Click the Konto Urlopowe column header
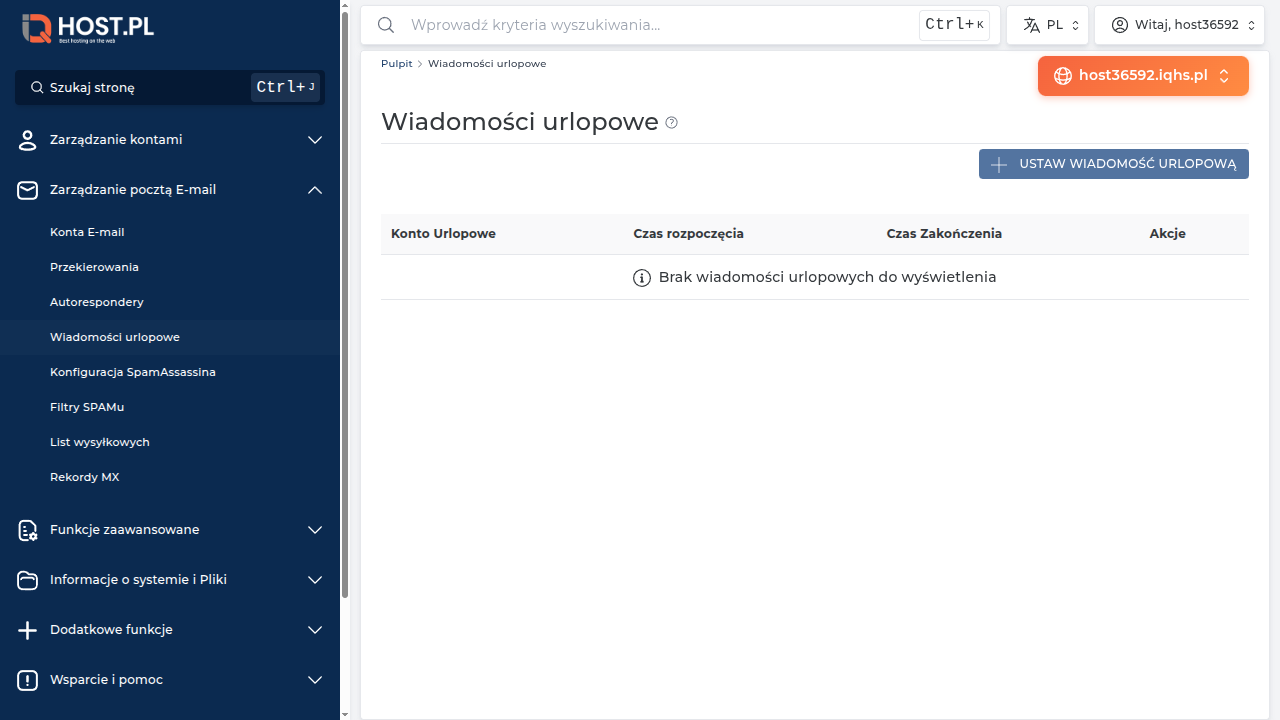Image resolution: width=1280 pixels, height=720 pixels. pyautogui.click(x=443, y=234)
